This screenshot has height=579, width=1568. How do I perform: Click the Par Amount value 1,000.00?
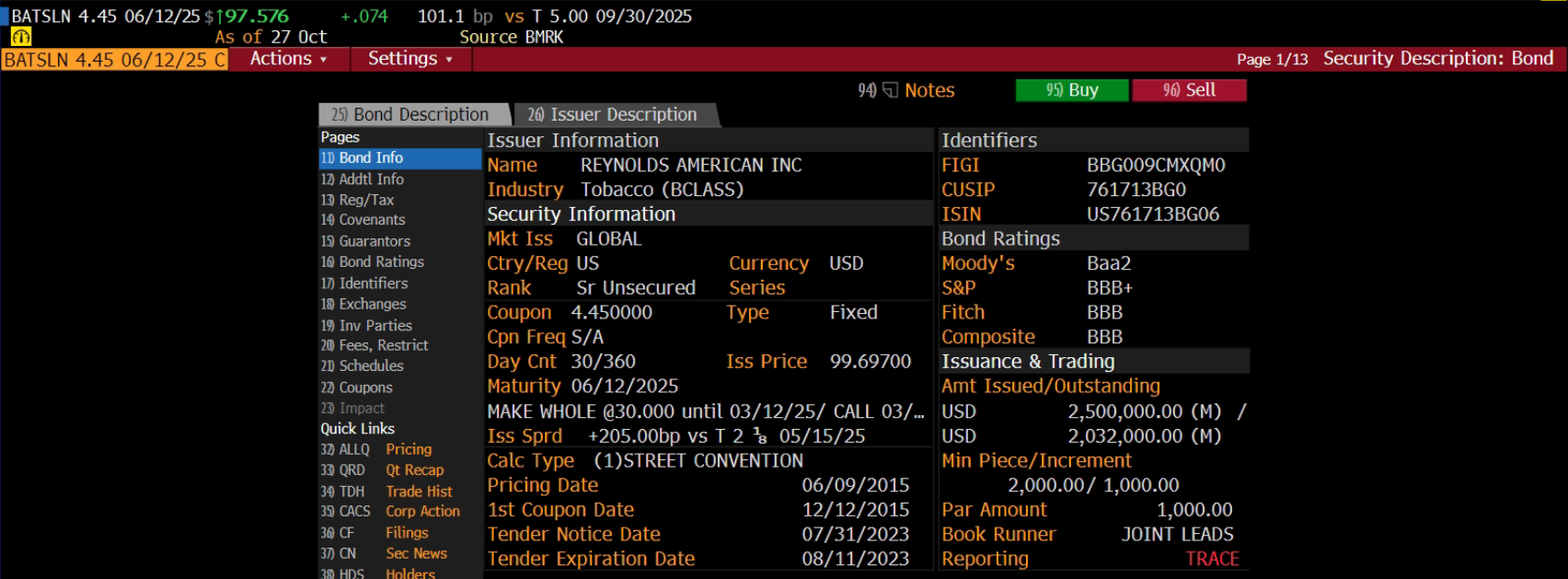coord(1194,510)
